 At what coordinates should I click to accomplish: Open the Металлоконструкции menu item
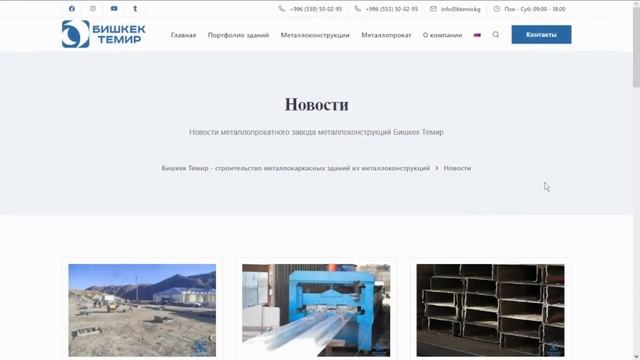(x=315, y=35)
